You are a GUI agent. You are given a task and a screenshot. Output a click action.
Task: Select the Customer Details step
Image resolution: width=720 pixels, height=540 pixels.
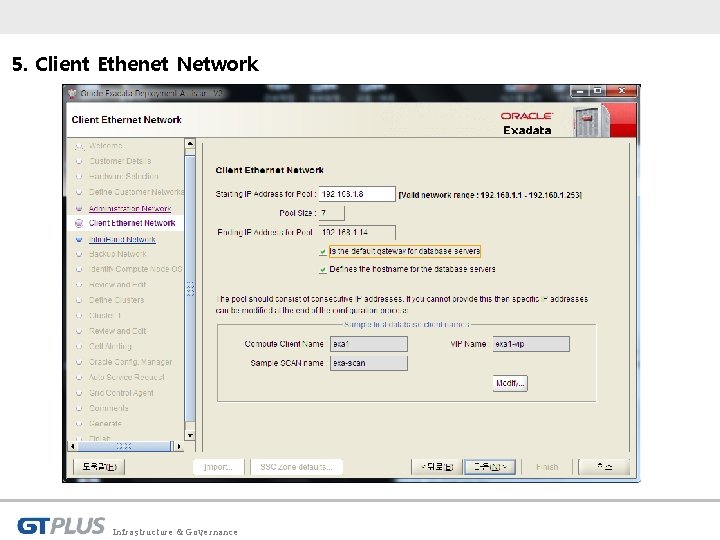(120, 161)
